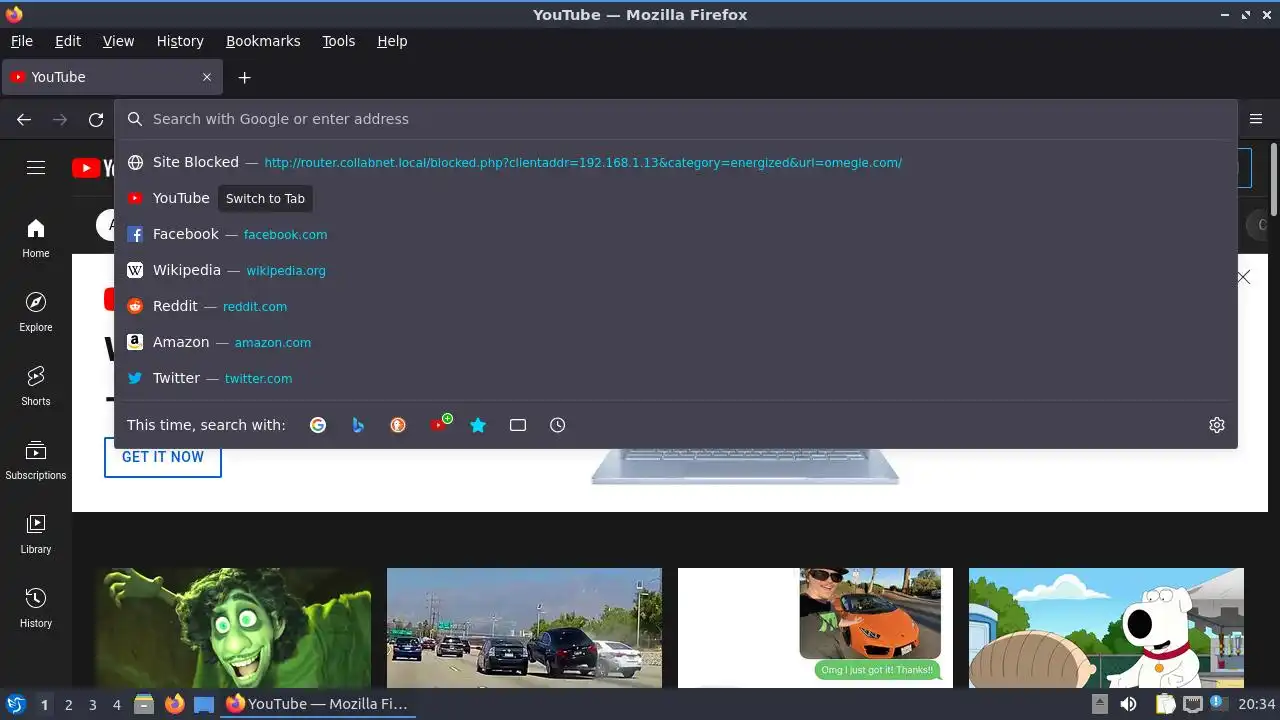This screenshot has width=1280, height=720.
Task: Open search settings gear in dropdown
Action: (x=1217, y=425)
